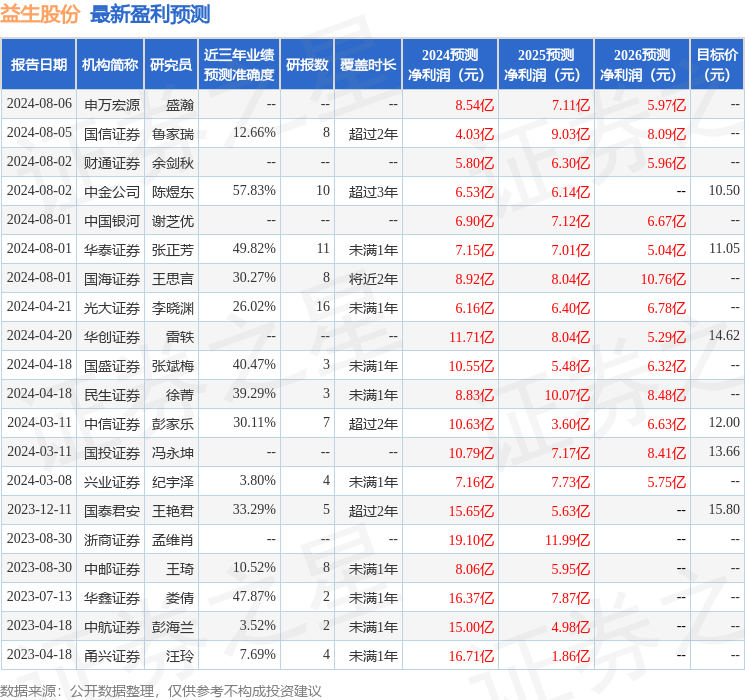Click the 19.10亿 2024 profit forecast
Viewport: 745px width, 700px height.
[x=471, y=540]
